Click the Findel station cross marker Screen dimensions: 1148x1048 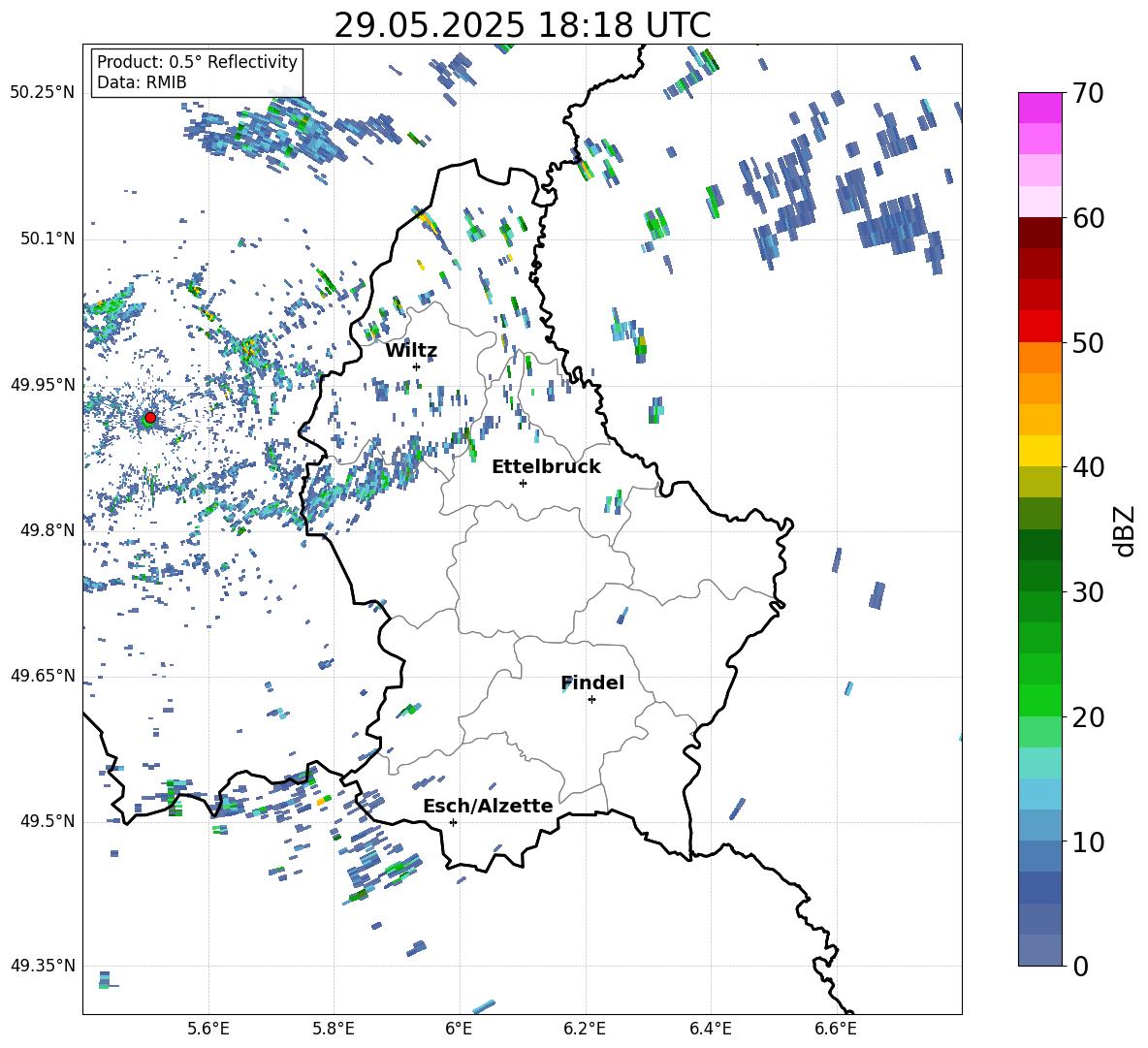pos(591,700)
